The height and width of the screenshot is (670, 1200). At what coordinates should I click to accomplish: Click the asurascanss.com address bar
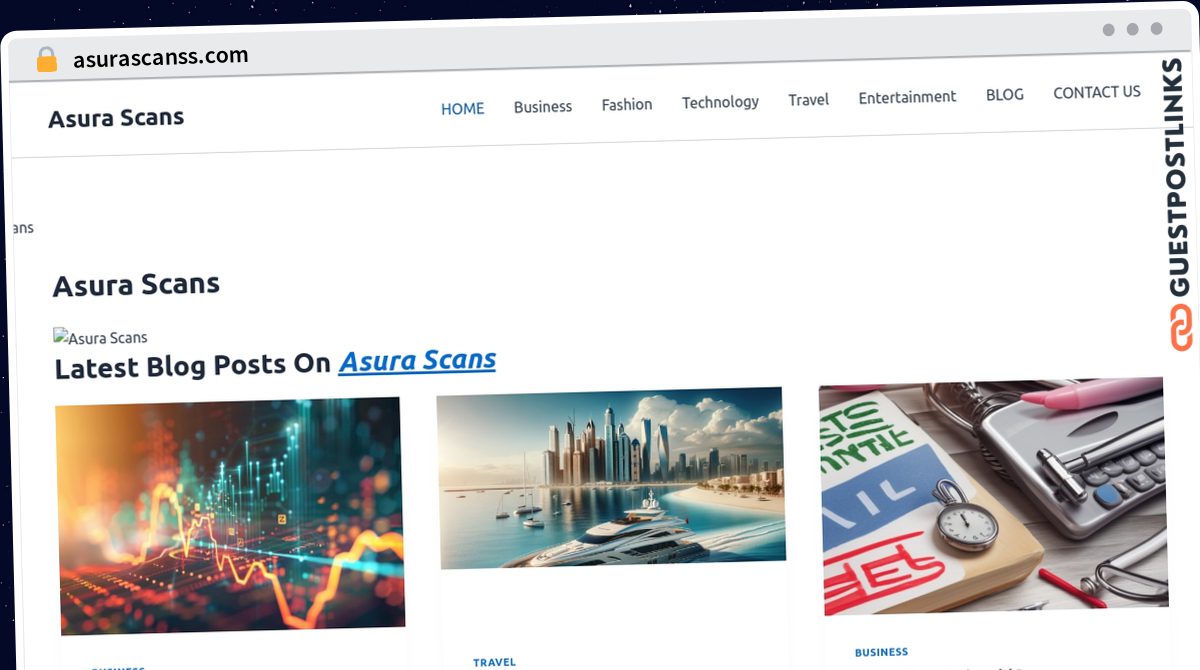(160, 58)
